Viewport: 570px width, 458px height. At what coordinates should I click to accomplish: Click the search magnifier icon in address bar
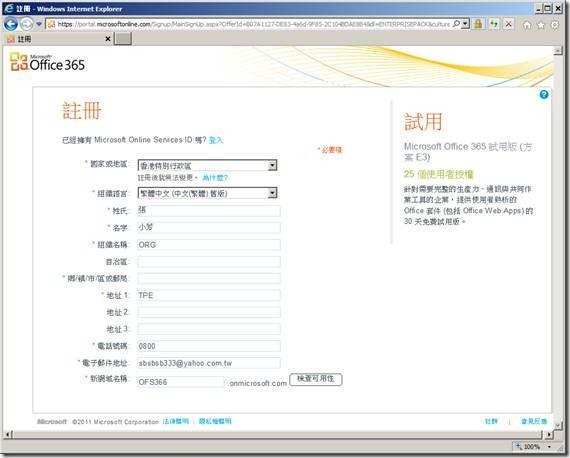pos(456,24)
